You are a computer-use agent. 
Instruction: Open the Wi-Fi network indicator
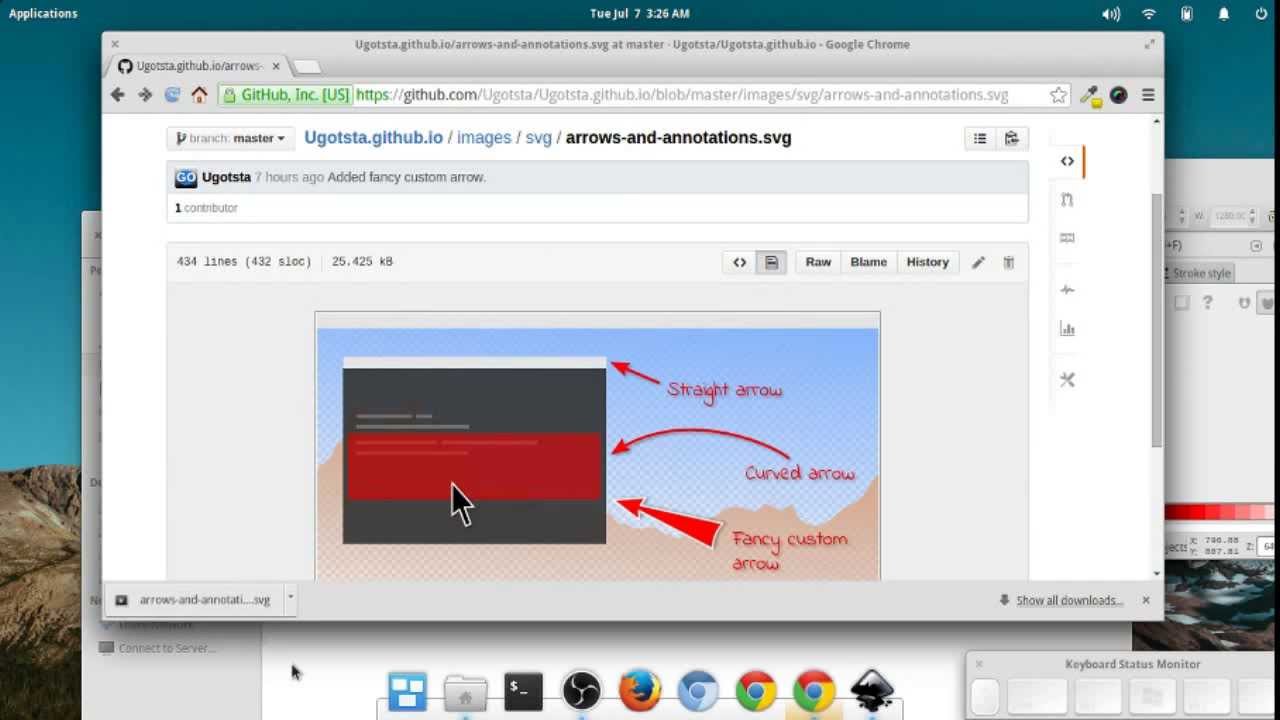[x=1149, y=14]
